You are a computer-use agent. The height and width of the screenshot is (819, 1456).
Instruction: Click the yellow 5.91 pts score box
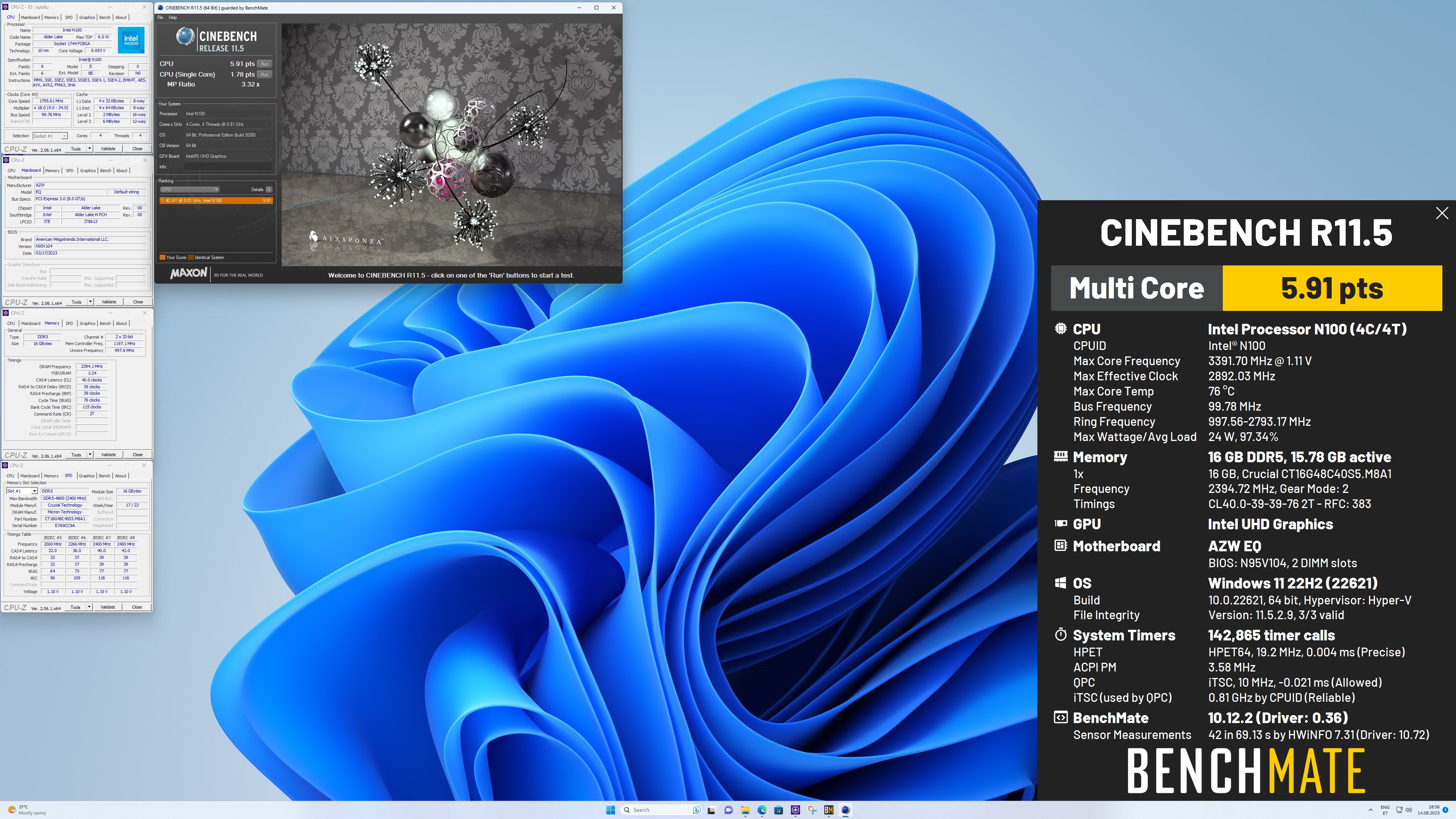click(x=1332, y=288)
